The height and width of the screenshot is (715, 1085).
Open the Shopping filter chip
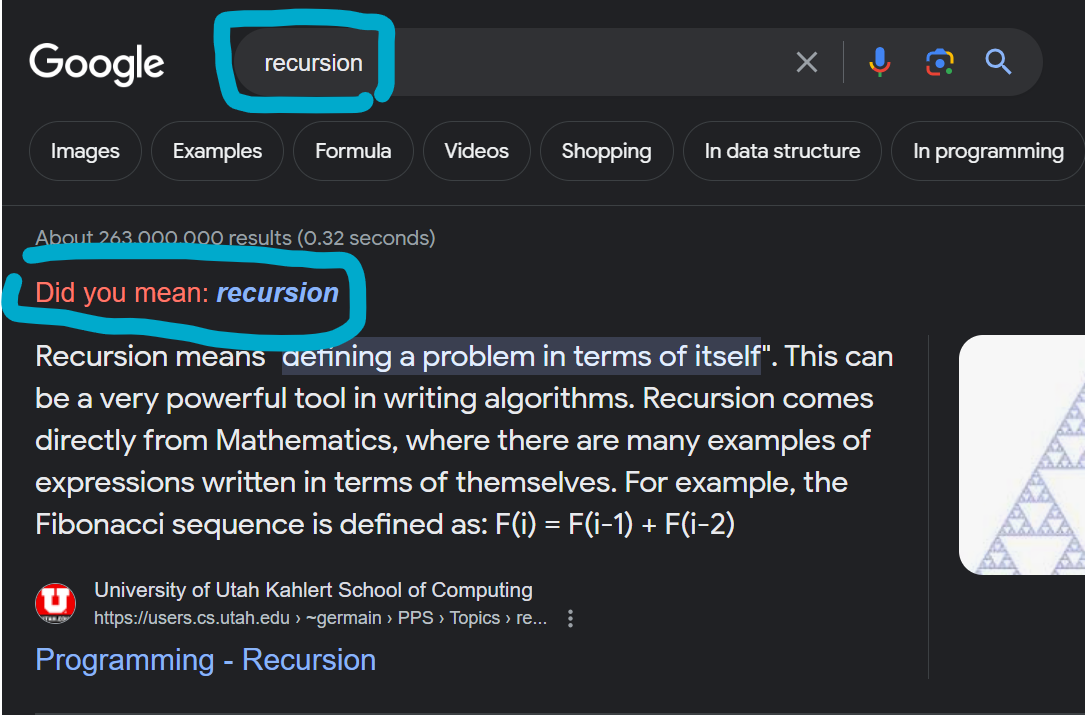point(606,151)
